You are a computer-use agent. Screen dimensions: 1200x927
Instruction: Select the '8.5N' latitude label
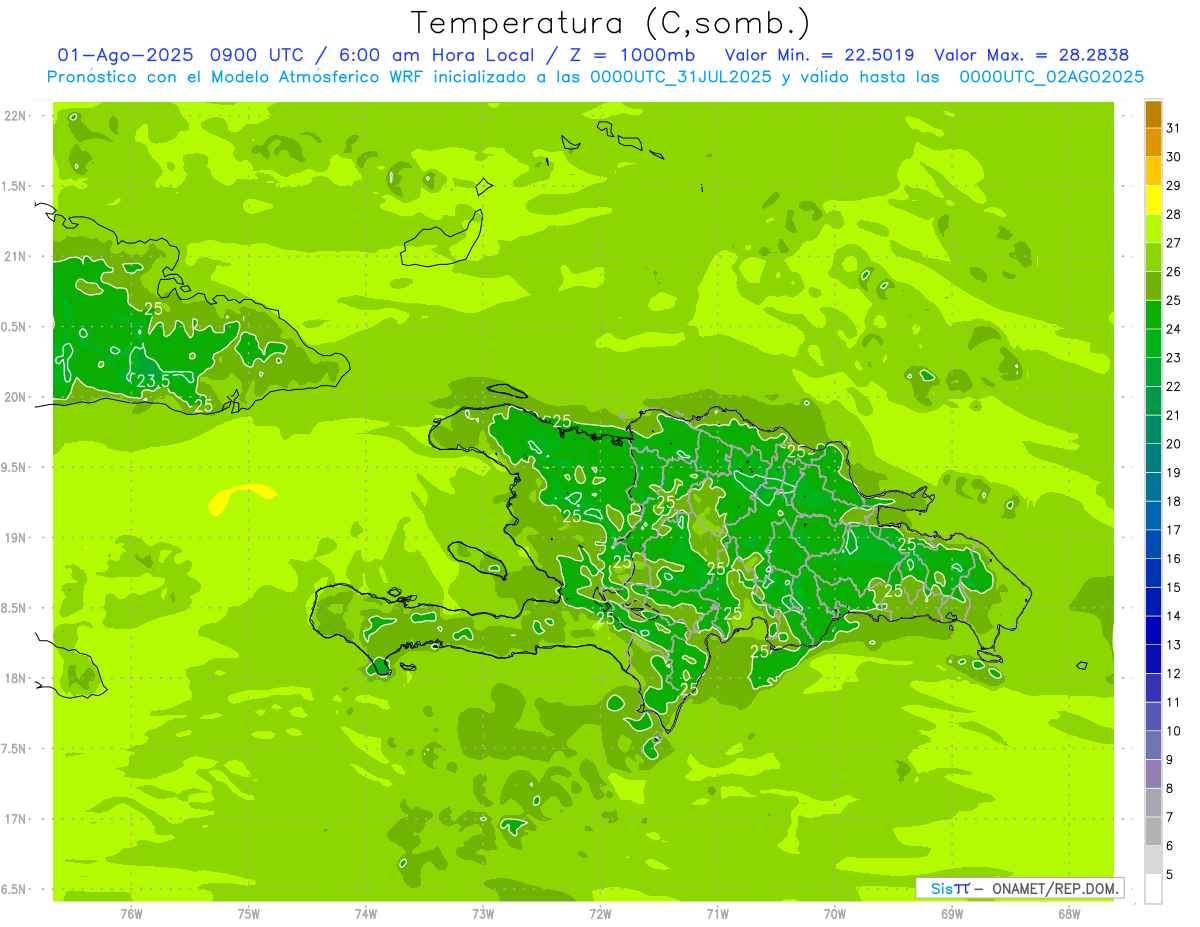pyautogui.click(x=15, y=608)
